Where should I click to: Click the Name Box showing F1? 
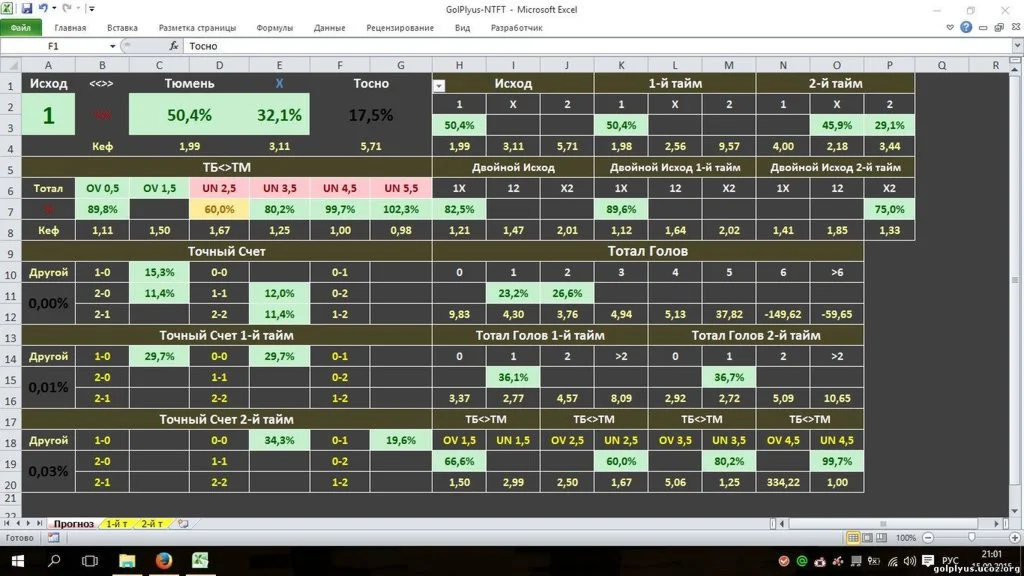click(54, 46)
